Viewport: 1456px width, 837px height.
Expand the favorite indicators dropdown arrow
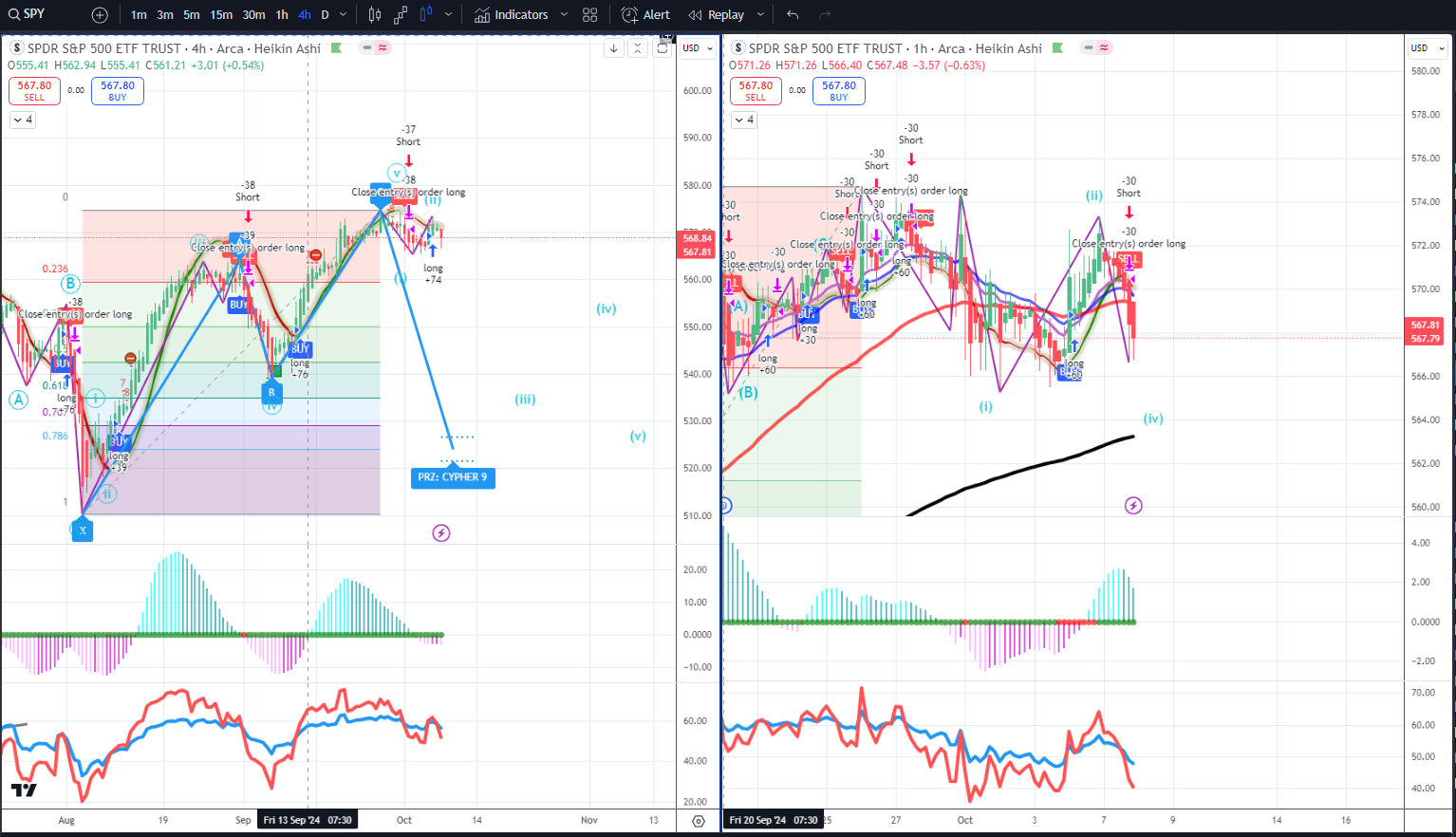tap(564, 14)
